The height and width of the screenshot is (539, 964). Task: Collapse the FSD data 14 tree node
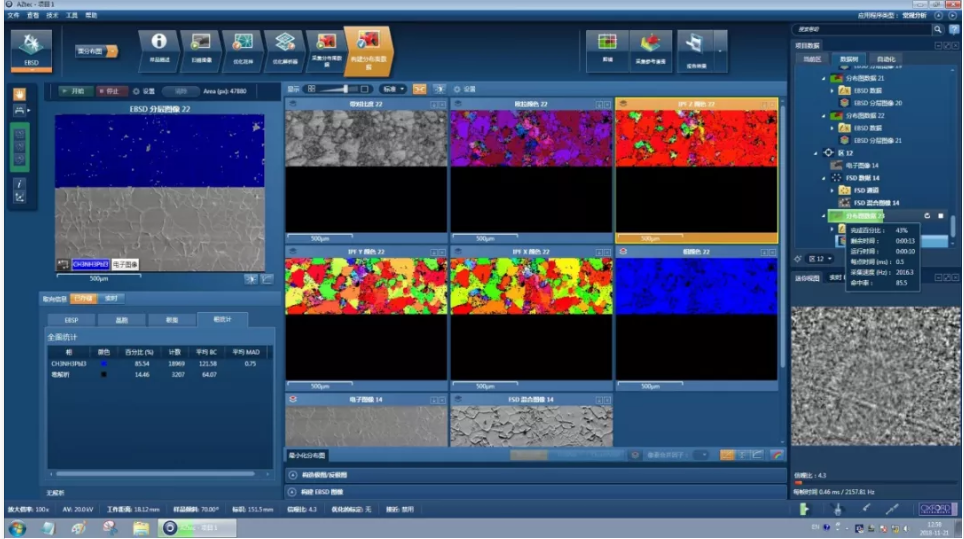point(824,178)
